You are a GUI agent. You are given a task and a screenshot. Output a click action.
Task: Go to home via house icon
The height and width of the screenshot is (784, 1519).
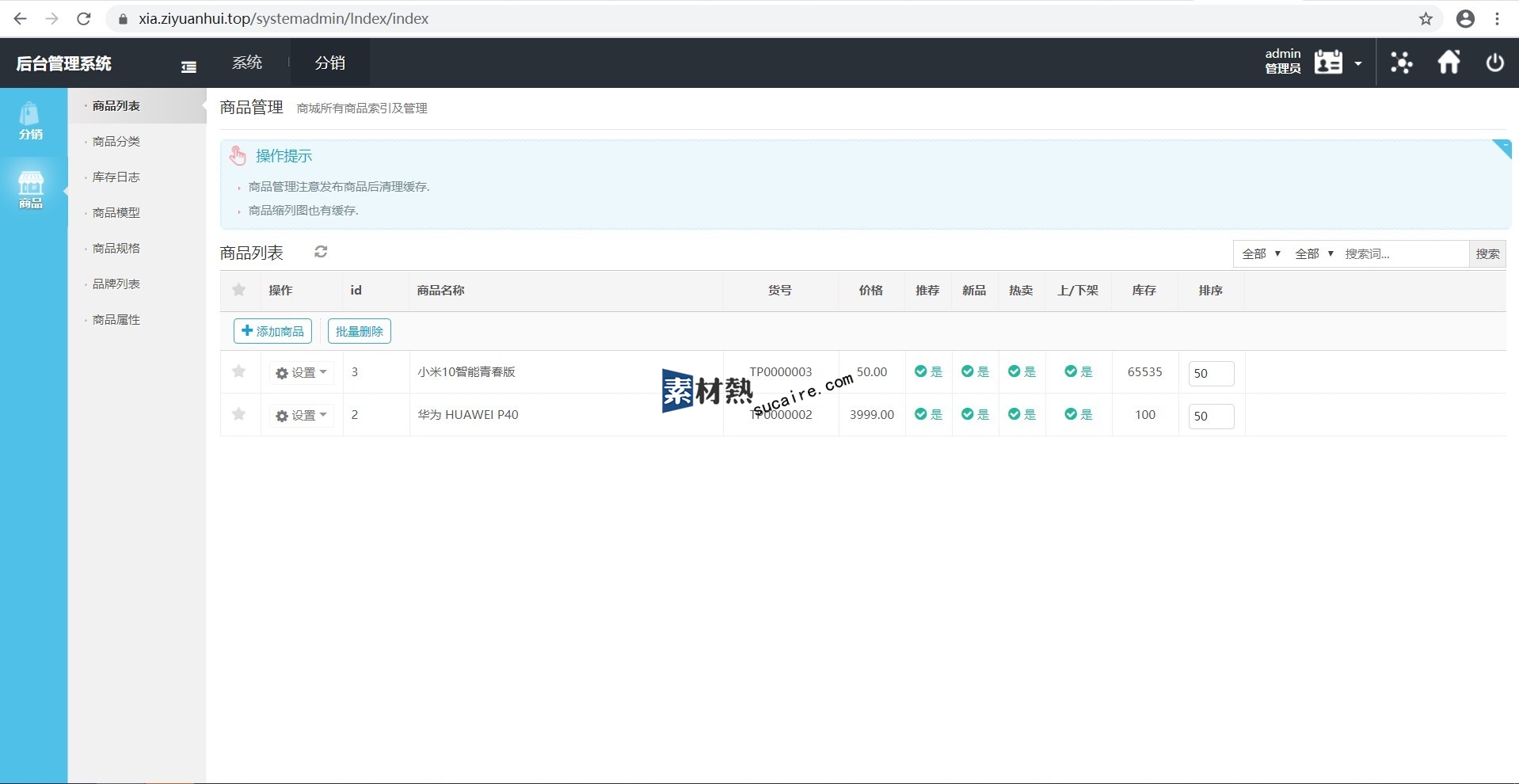(x=1449, y=63)
